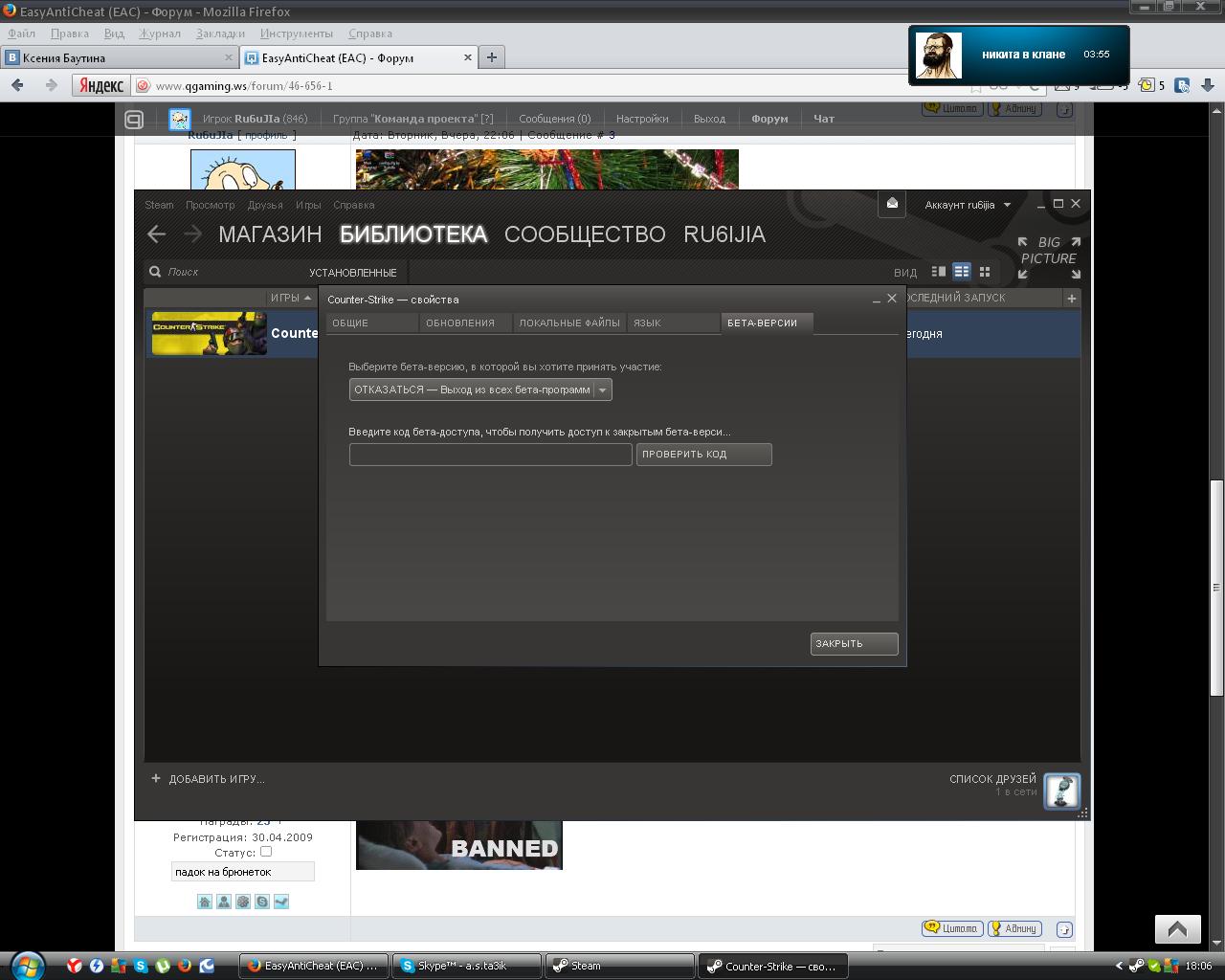Click ДОБАВИТЬ ИГРУ in Steam
Viewport: 1225px width, 980px height.
point(208,779)
